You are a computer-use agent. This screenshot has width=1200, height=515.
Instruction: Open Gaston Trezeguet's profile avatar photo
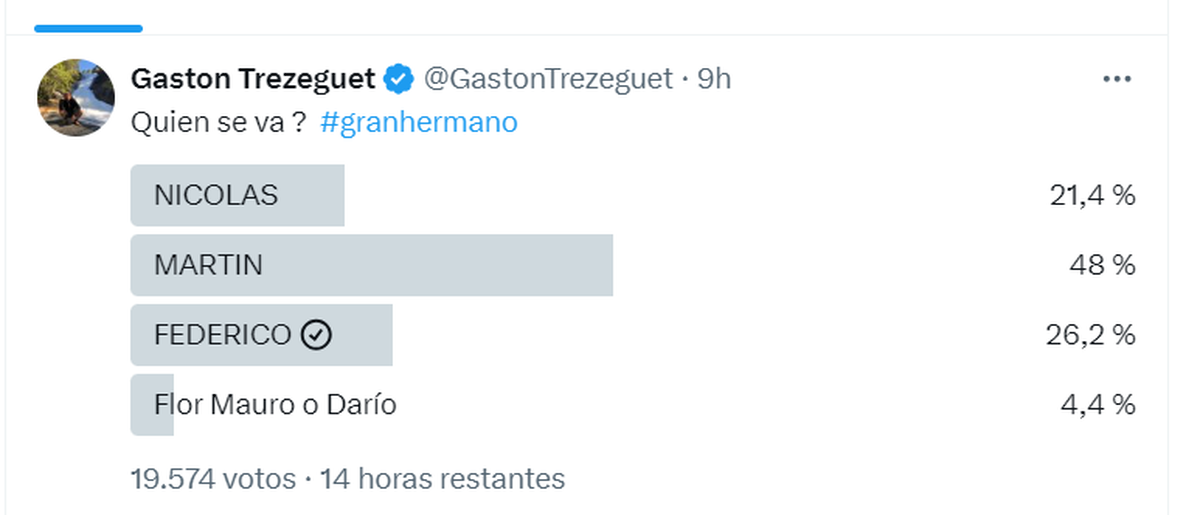(x=76, y=97)
